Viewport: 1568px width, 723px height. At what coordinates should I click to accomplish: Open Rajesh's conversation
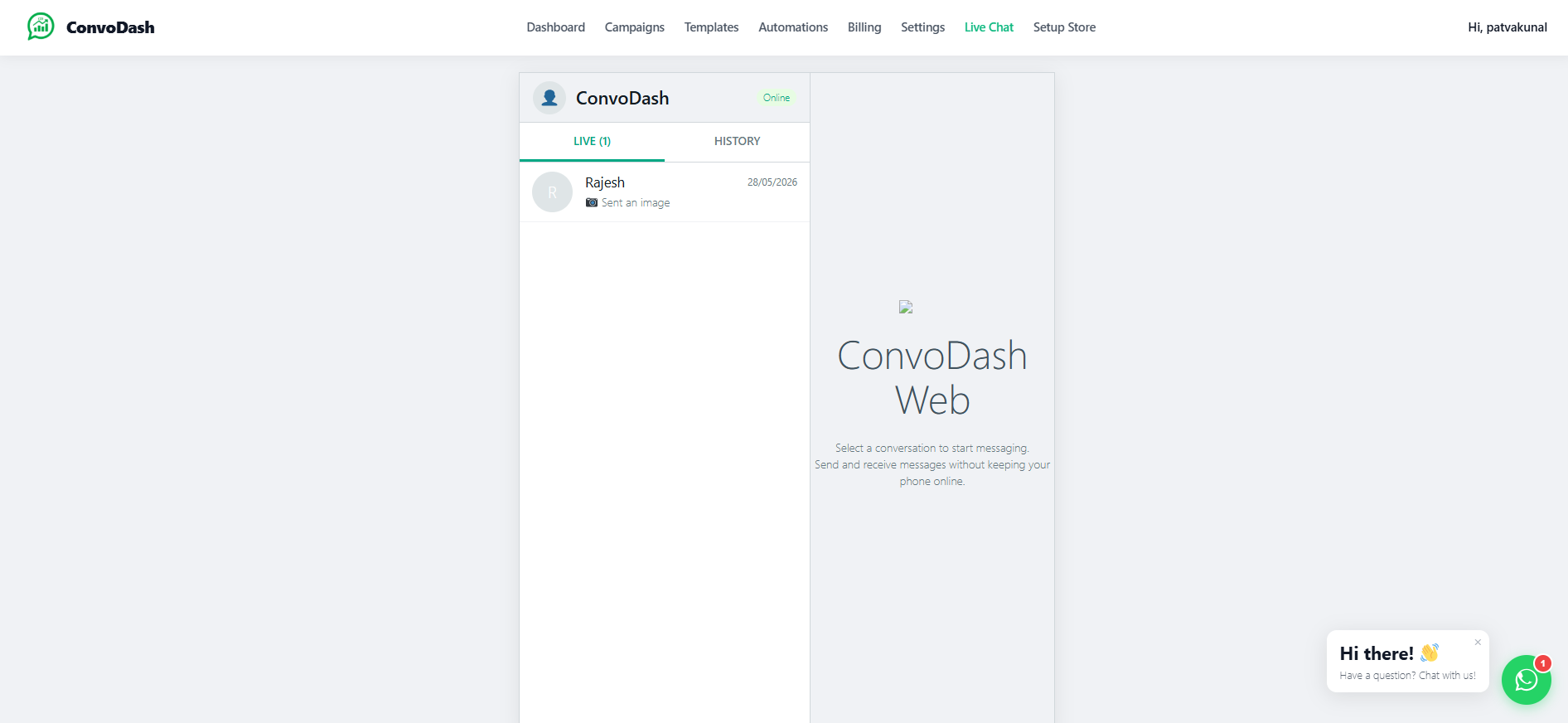pyautogui.click(x=665, y=192)
